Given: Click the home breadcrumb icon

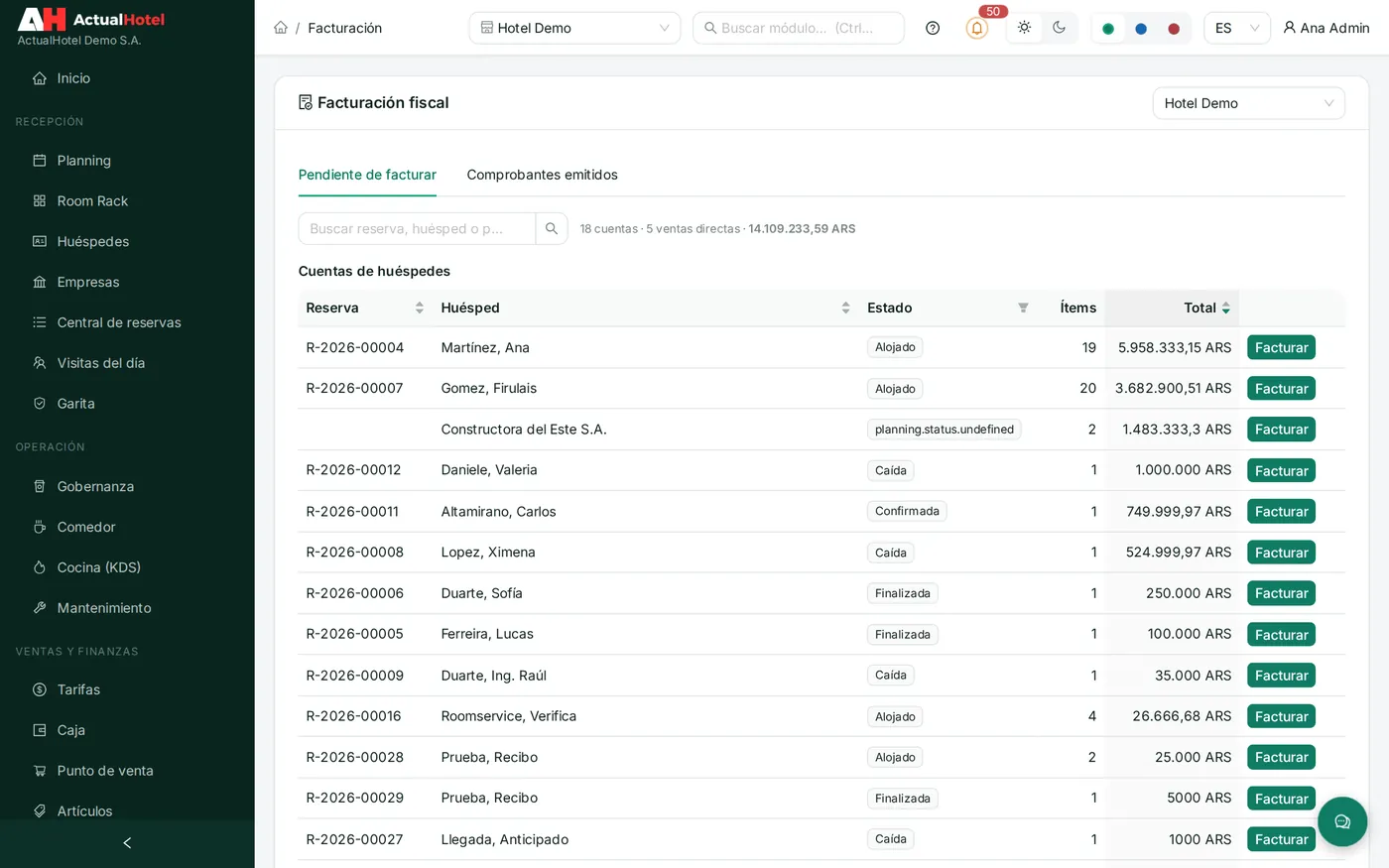Looking at the screenshot, I should click(x=281, y=28).
